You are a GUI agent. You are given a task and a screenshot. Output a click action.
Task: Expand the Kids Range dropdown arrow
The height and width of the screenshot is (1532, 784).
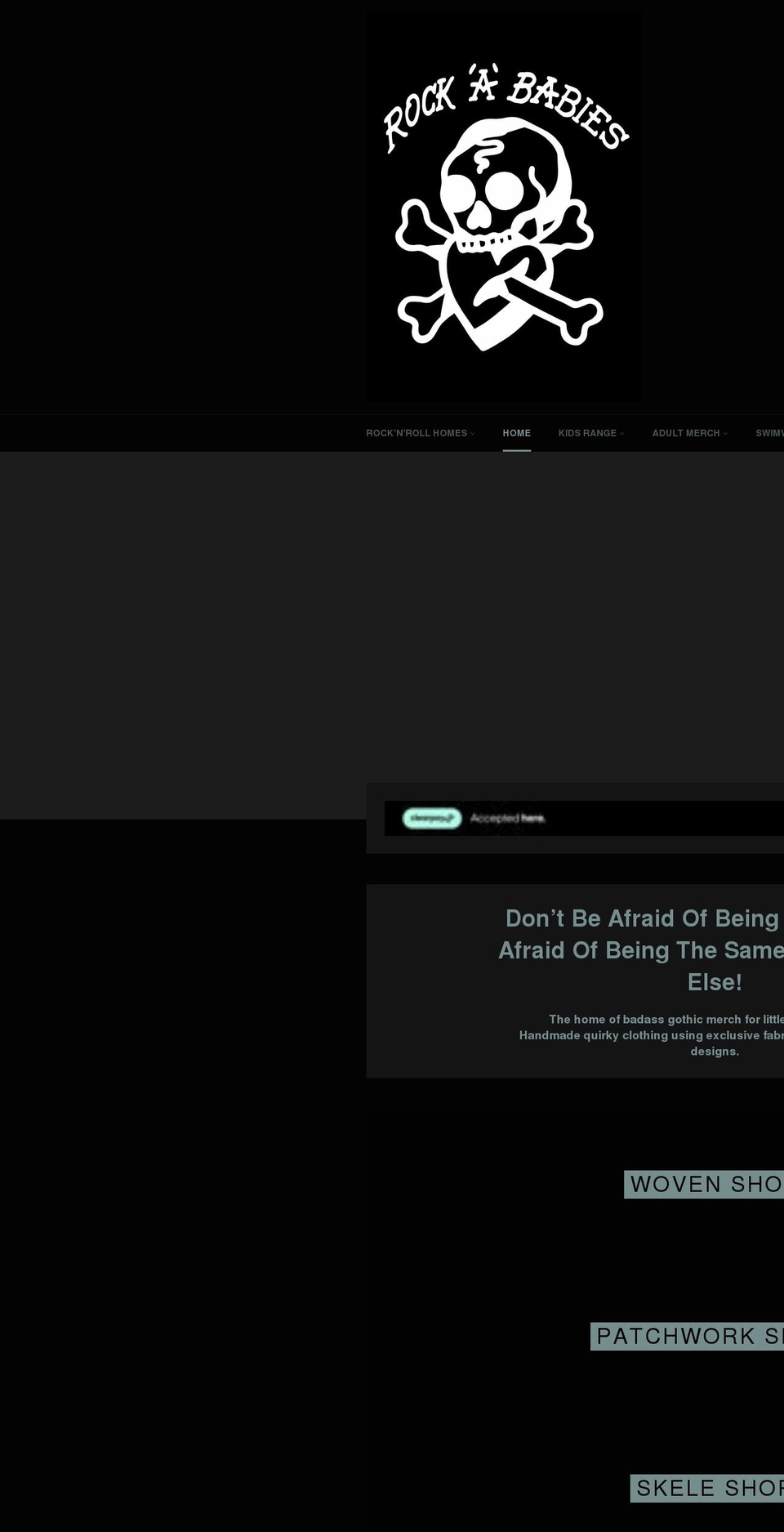click(622, 434)
